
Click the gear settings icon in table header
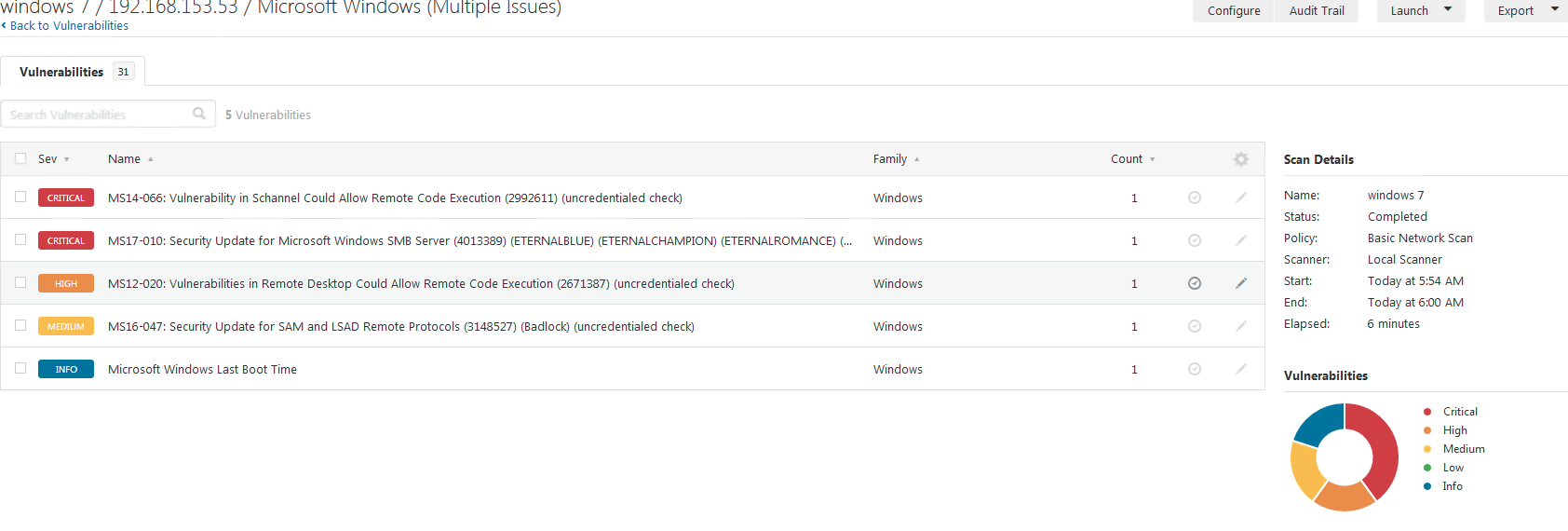1240,159
